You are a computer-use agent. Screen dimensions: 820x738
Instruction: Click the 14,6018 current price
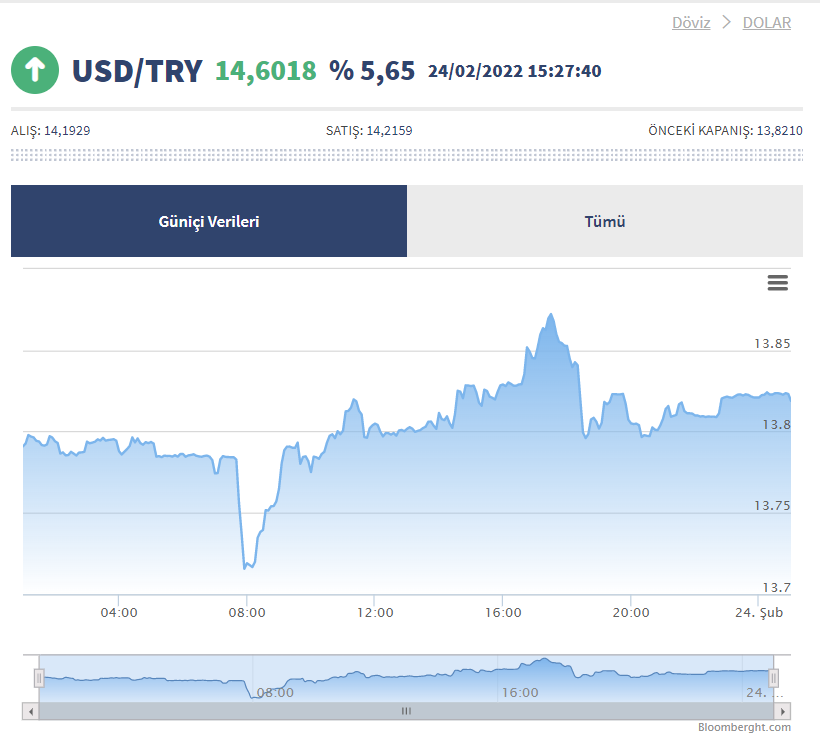pos(266,71)
